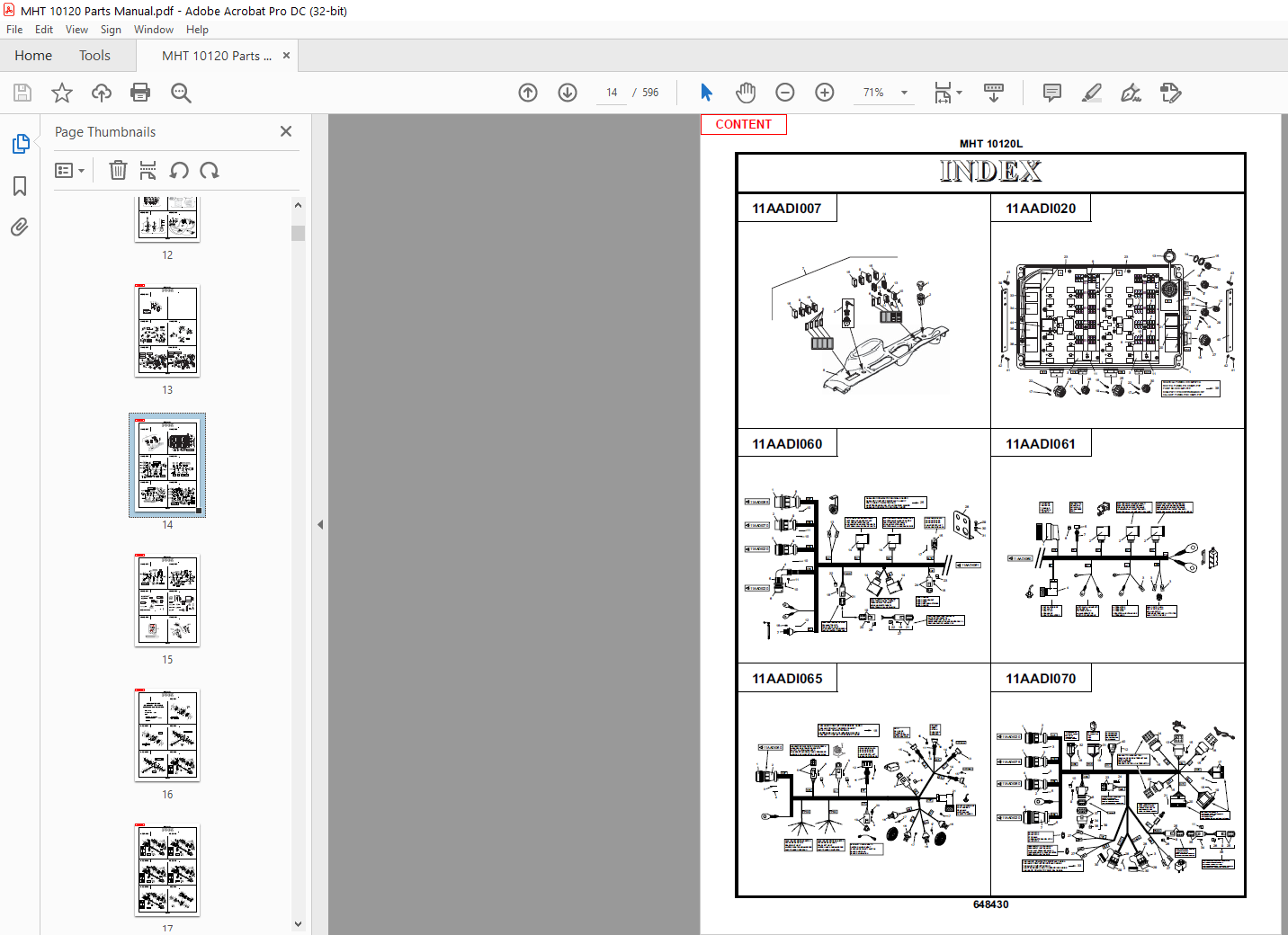
Task: Close the MHT 10120 Parts tab
Action: pos(286,55)
